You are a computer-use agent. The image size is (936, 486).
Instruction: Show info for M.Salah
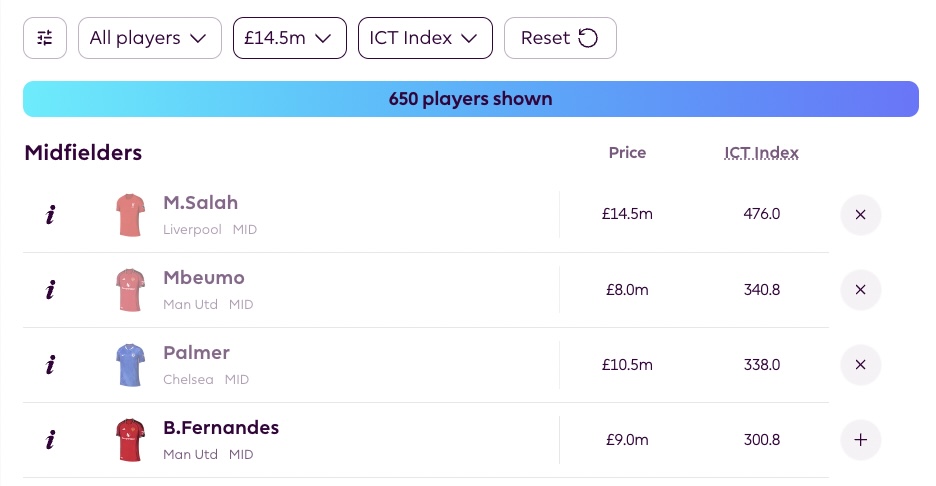(50, 215)
